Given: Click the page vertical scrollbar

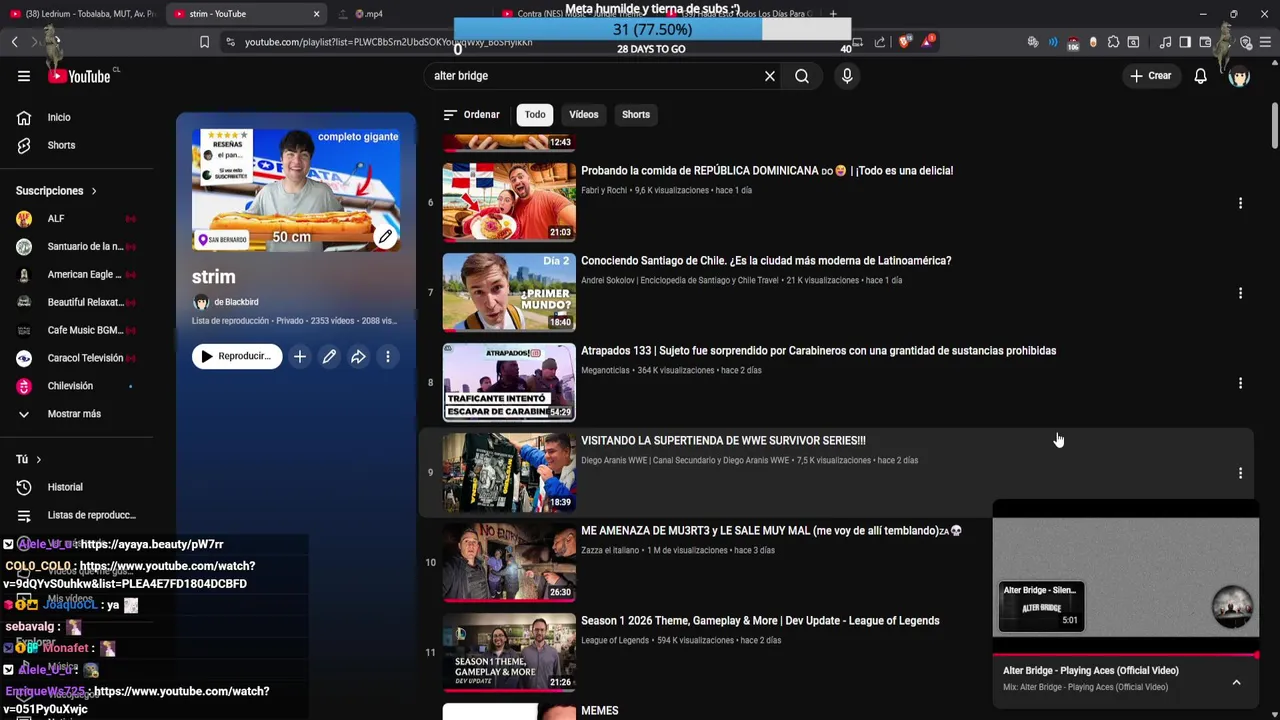Looking at the screenshot, I should (x=1274, y=125).
